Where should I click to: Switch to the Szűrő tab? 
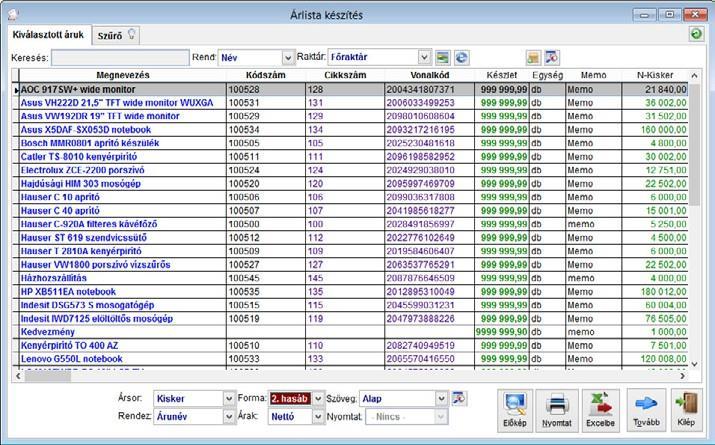tap(116, 35)
